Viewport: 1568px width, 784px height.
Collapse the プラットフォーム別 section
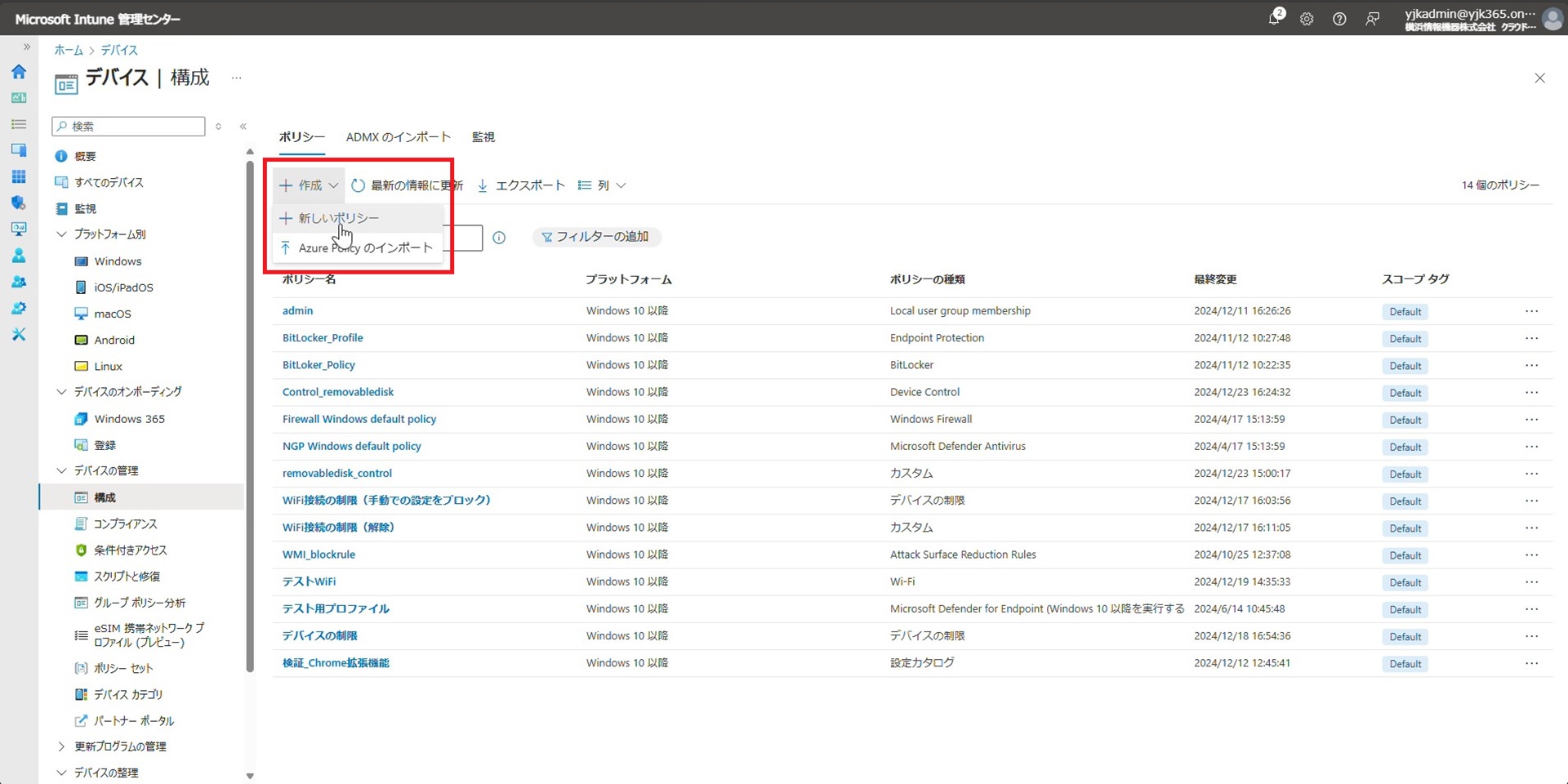point(61,234)
